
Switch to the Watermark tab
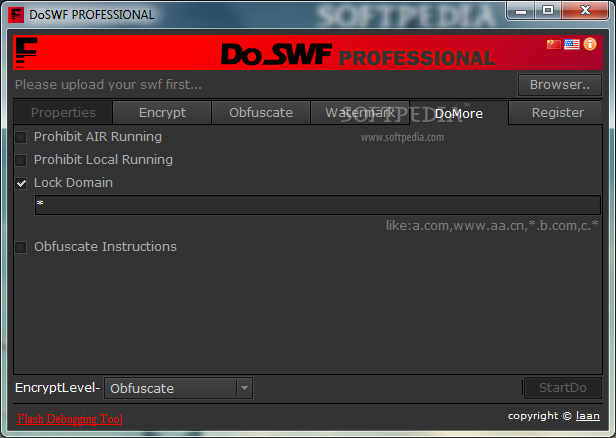point(360,113)
